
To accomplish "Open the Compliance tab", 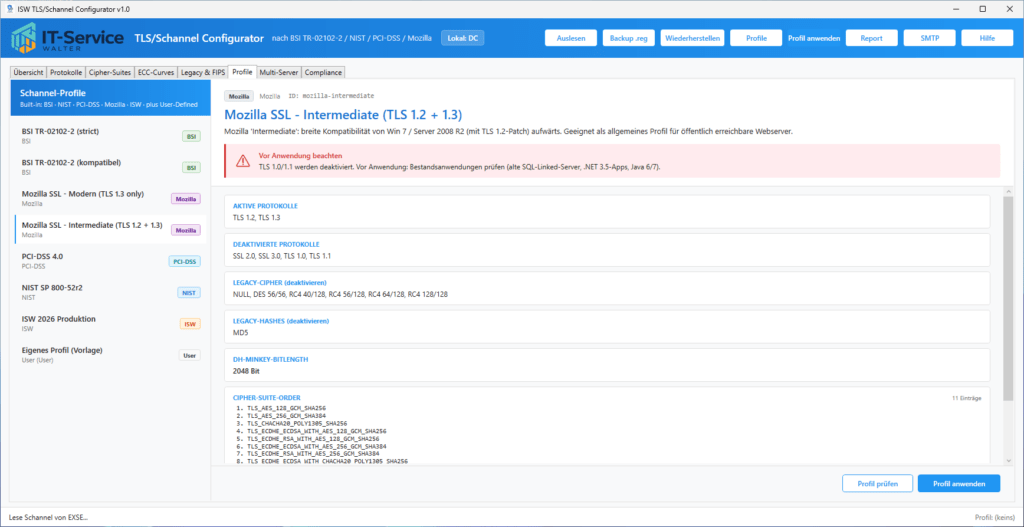I will click(x=323, y=72).
